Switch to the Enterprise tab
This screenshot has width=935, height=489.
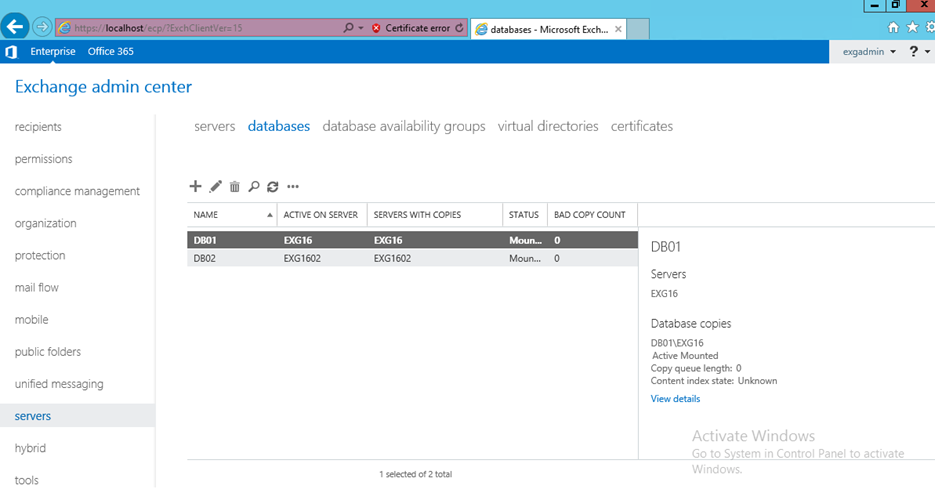point(53,51)
